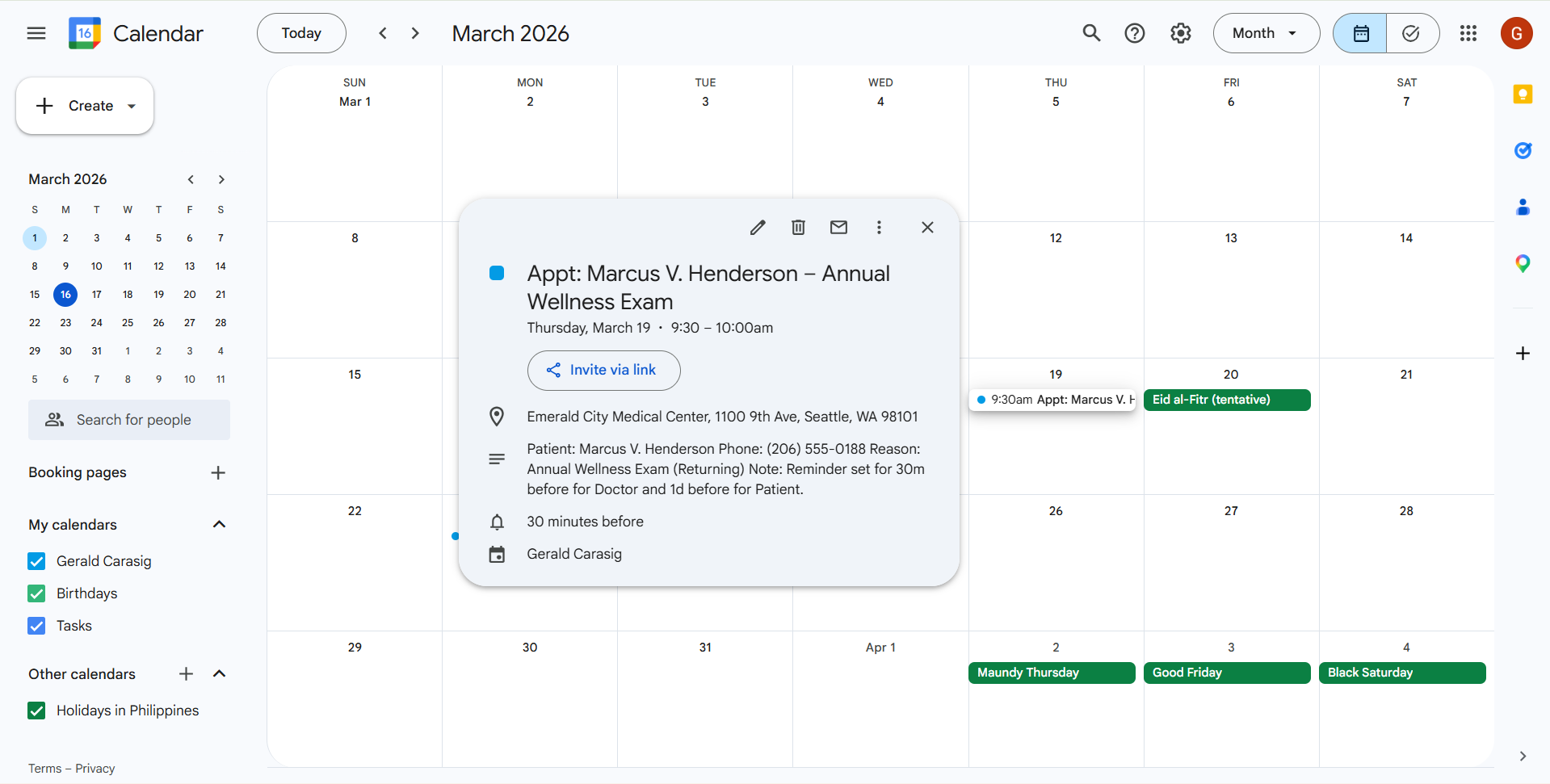The image size is (1550, 784).
Task: Open event options three-dot menu
Action: click(x=879, y=228)
